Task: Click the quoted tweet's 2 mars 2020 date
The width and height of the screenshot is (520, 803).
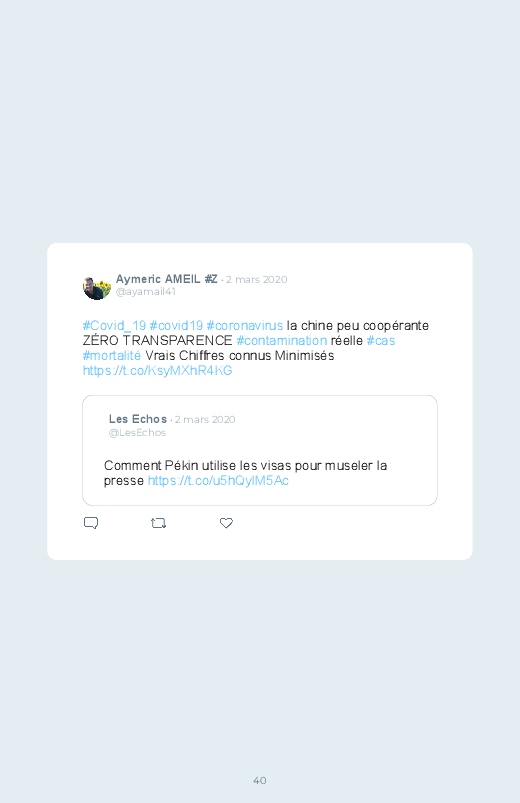Action: pos(205,419)
